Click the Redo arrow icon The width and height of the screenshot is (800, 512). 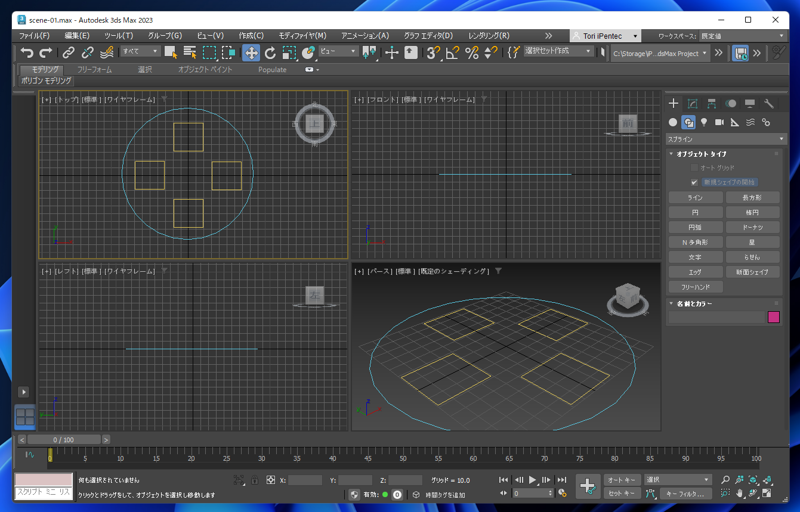tap(46, 53)
